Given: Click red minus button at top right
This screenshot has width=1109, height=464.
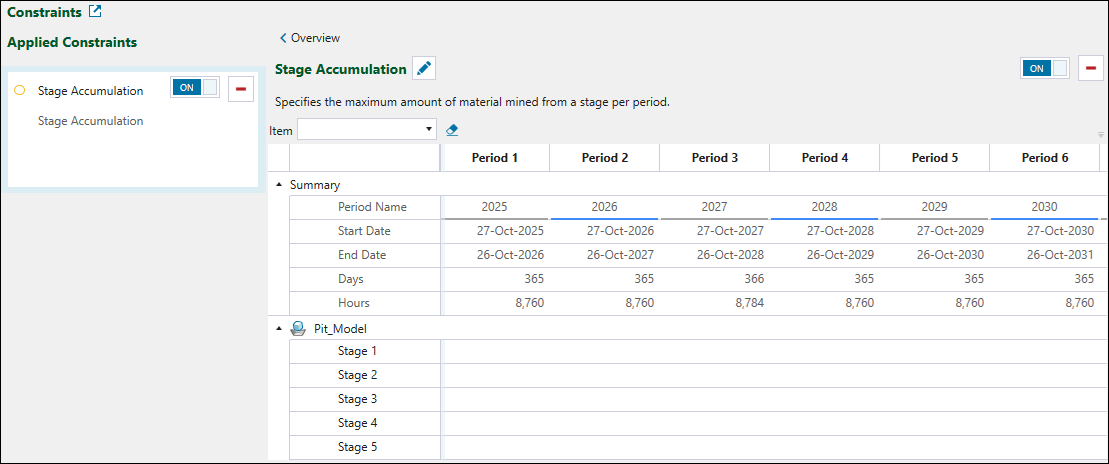Looking at the screenshot, I should (1091, 68).
